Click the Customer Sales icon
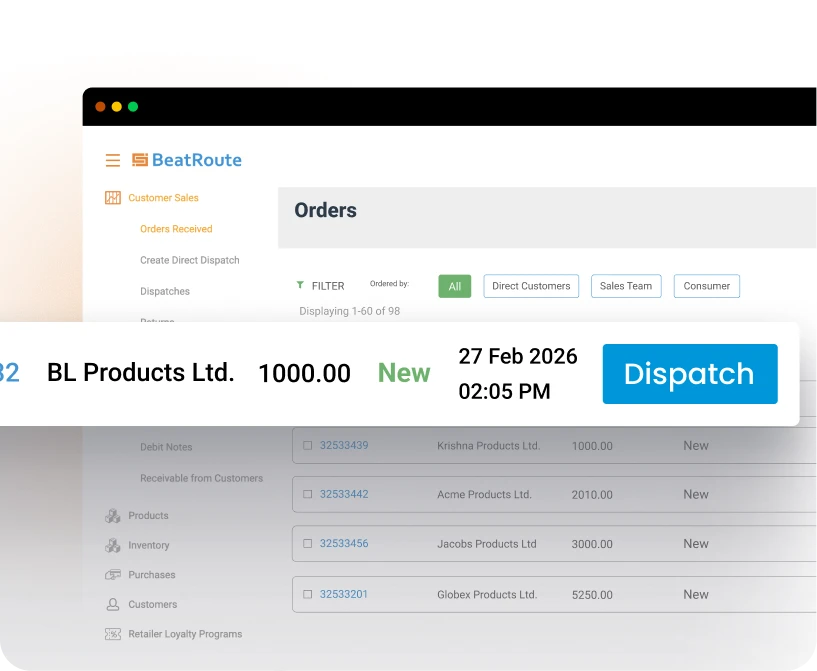 (x=113, y=198)
